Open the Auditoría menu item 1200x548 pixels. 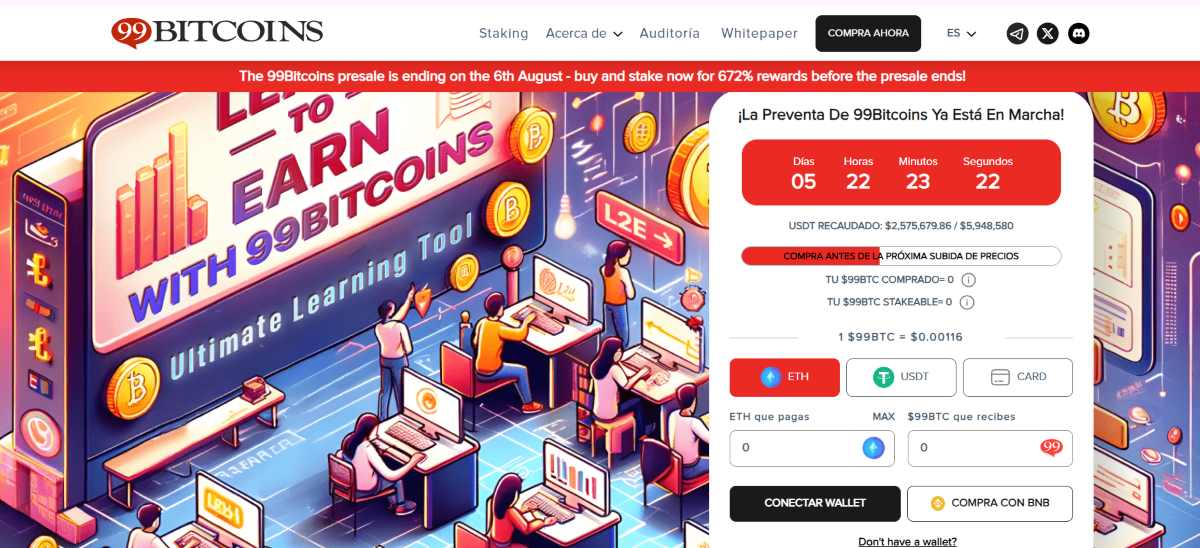[670, 33]
